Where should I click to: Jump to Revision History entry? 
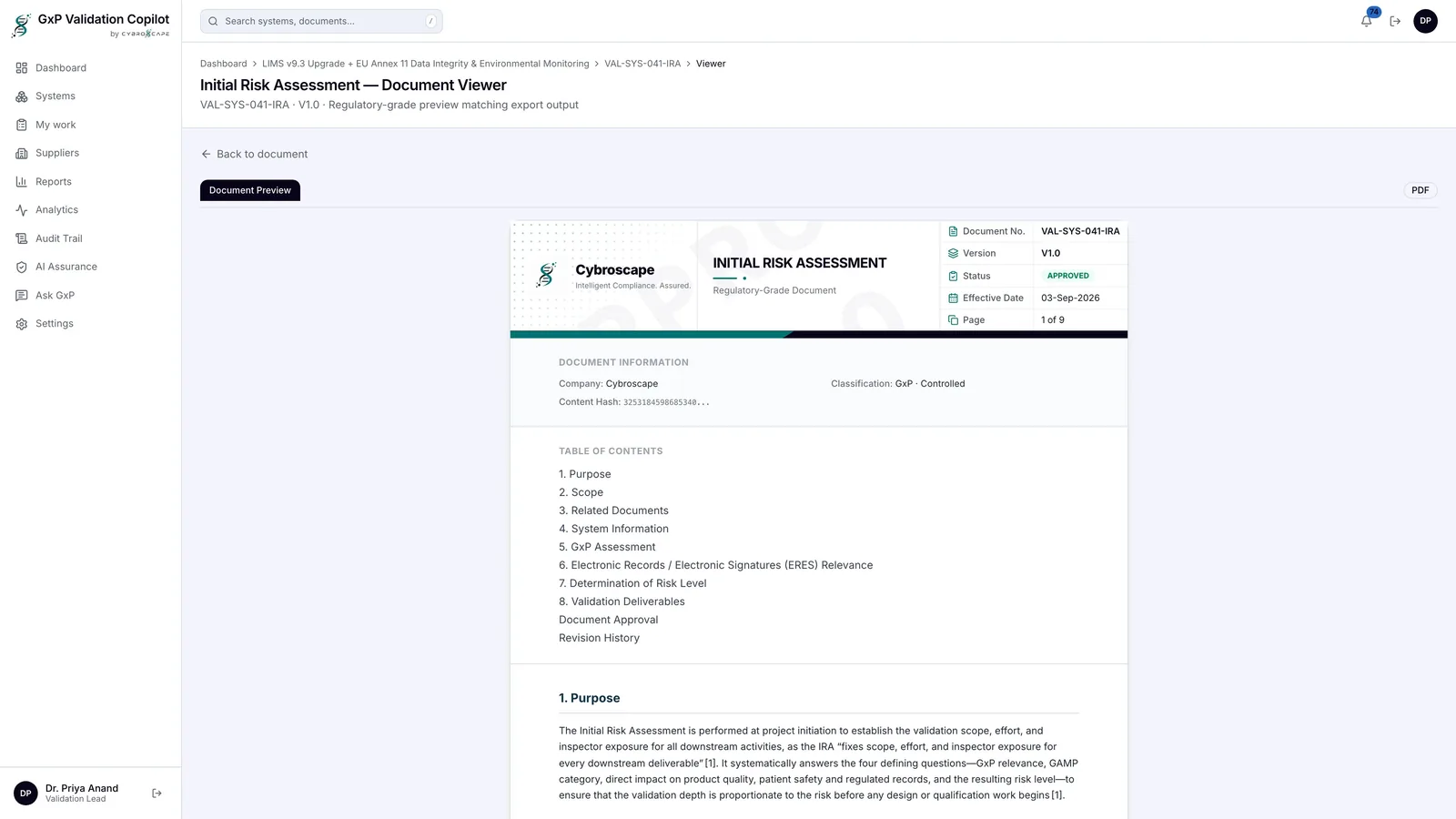coord(599,638)
